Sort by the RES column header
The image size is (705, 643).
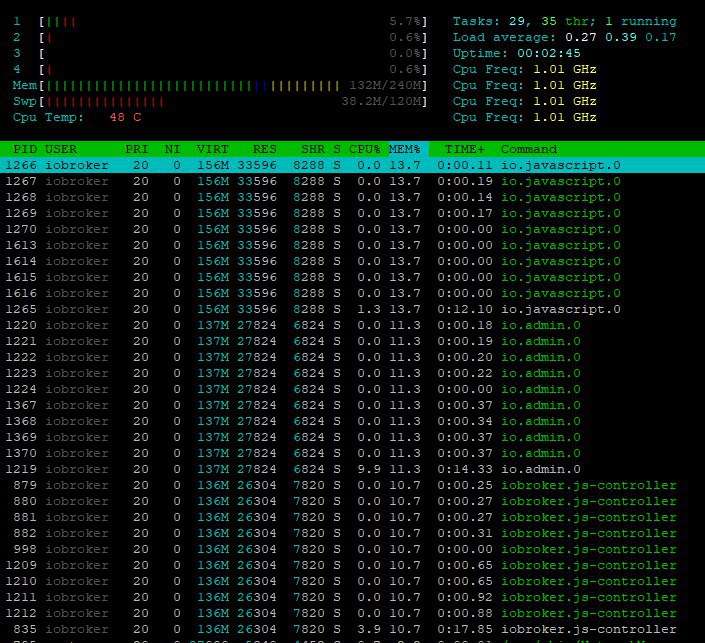tap(264, 149)
